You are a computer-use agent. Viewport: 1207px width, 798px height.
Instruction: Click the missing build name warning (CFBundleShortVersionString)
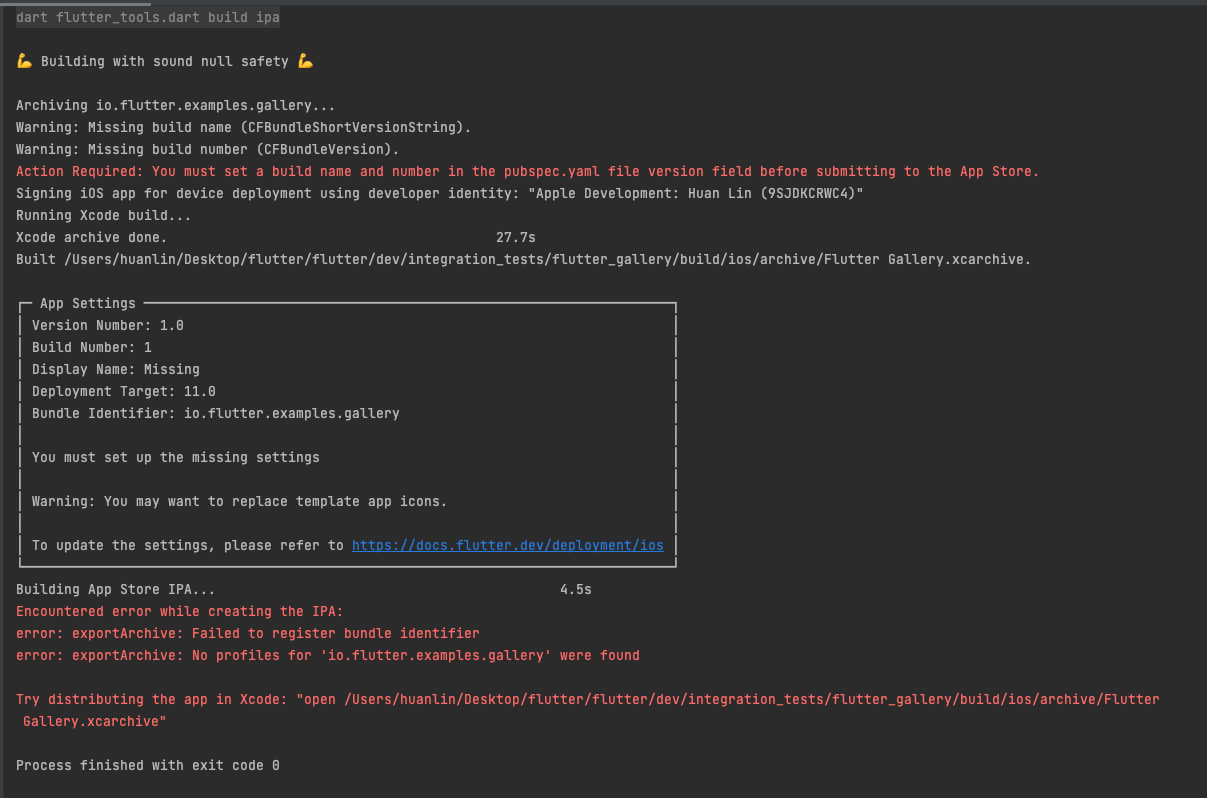click(x=243, y=127)
